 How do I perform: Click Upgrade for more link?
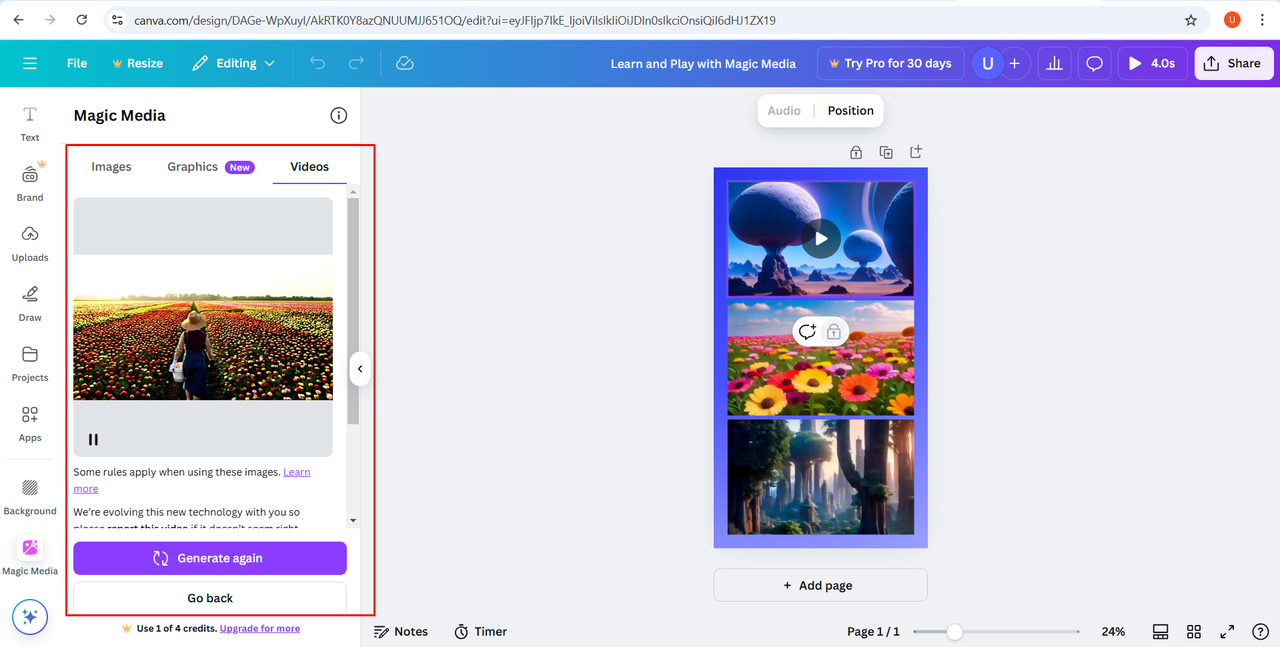pyautogui.click(x=260, y=628)
